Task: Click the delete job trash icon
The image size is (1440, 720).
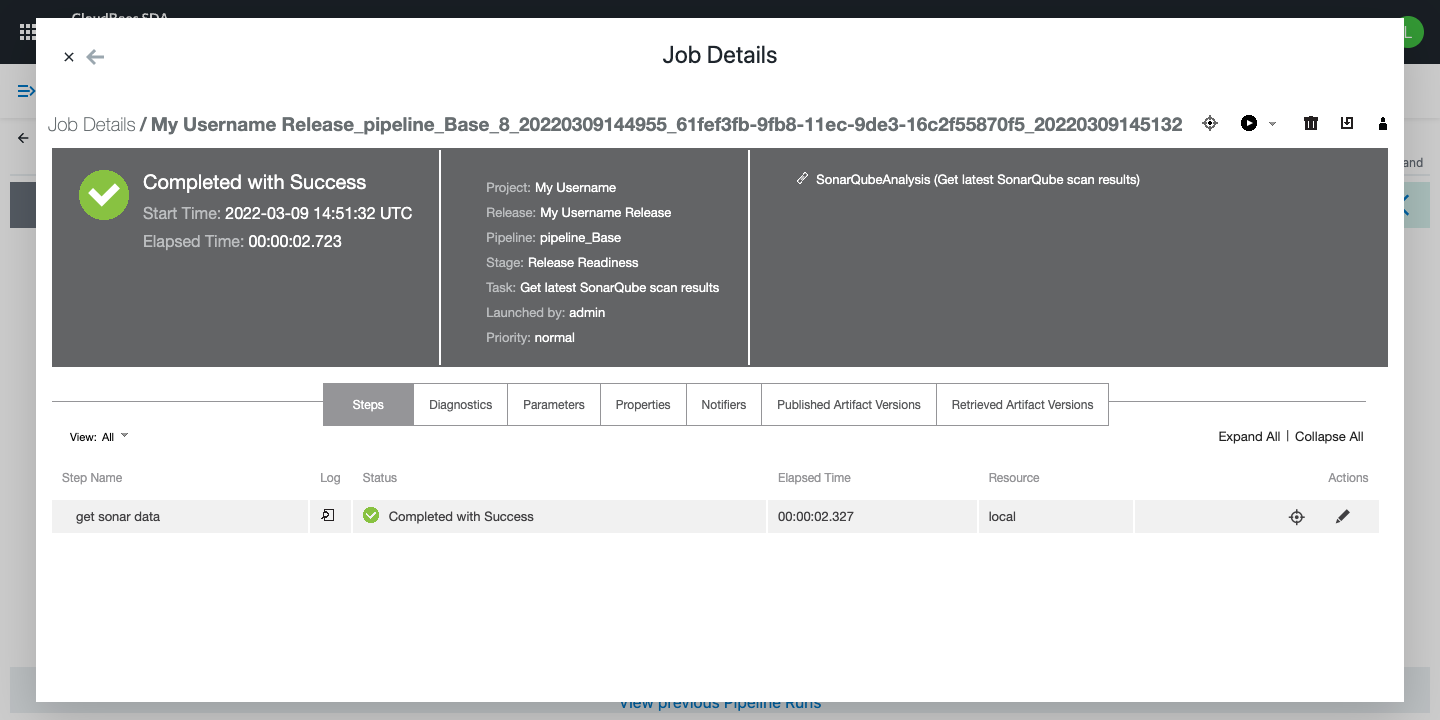Action: [1310, 123]
